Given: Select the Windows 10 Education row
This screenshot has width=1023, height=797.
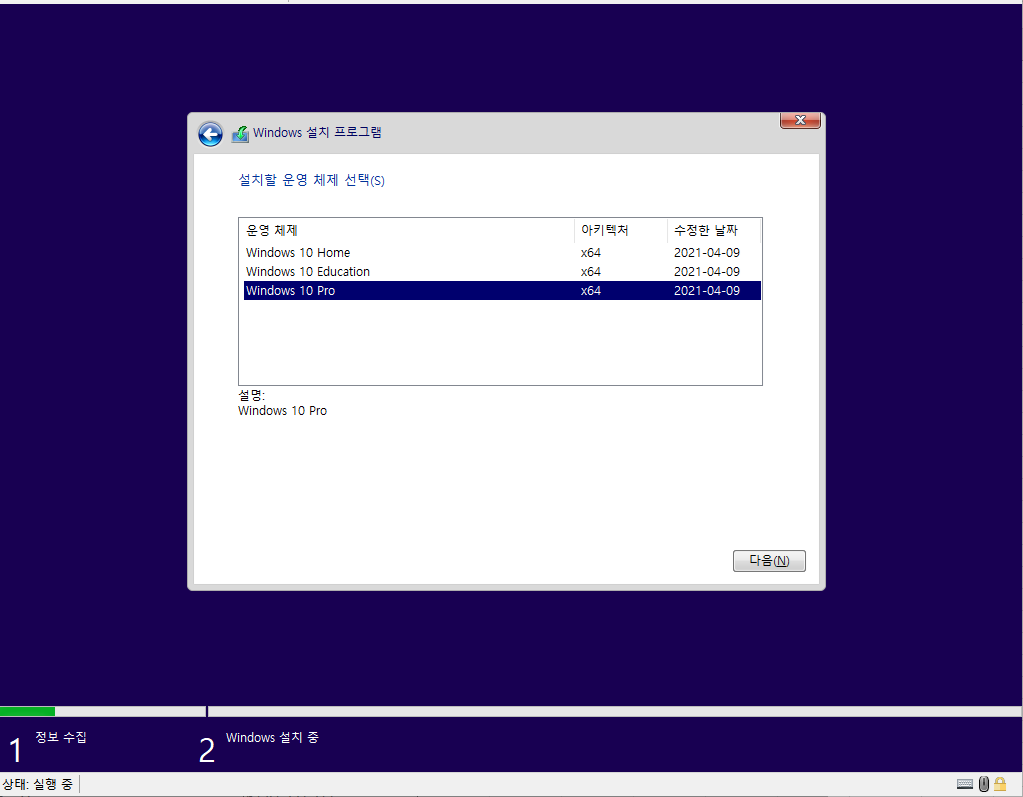Looking at the screenshot, I should [502, 271].
